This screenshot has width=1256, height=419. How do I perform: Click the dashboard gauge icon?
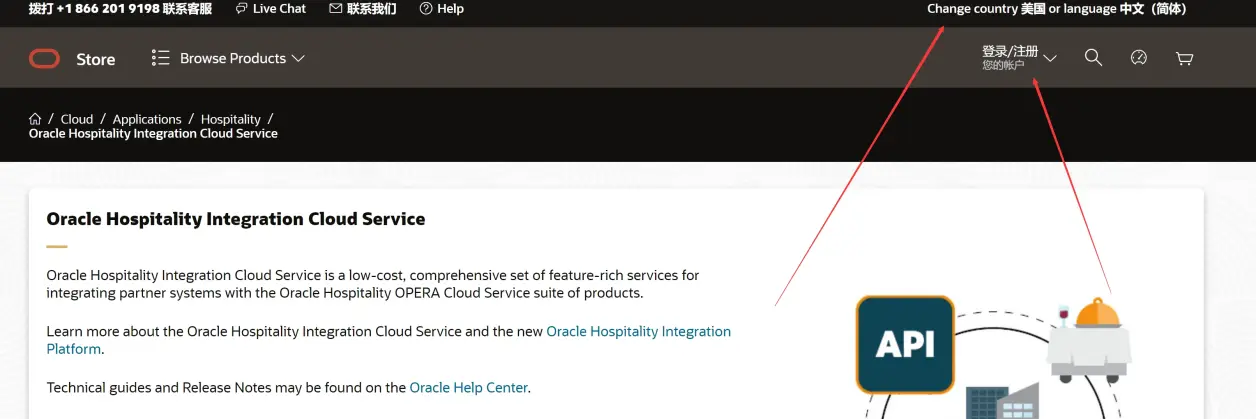click(x=1139, y=58)
